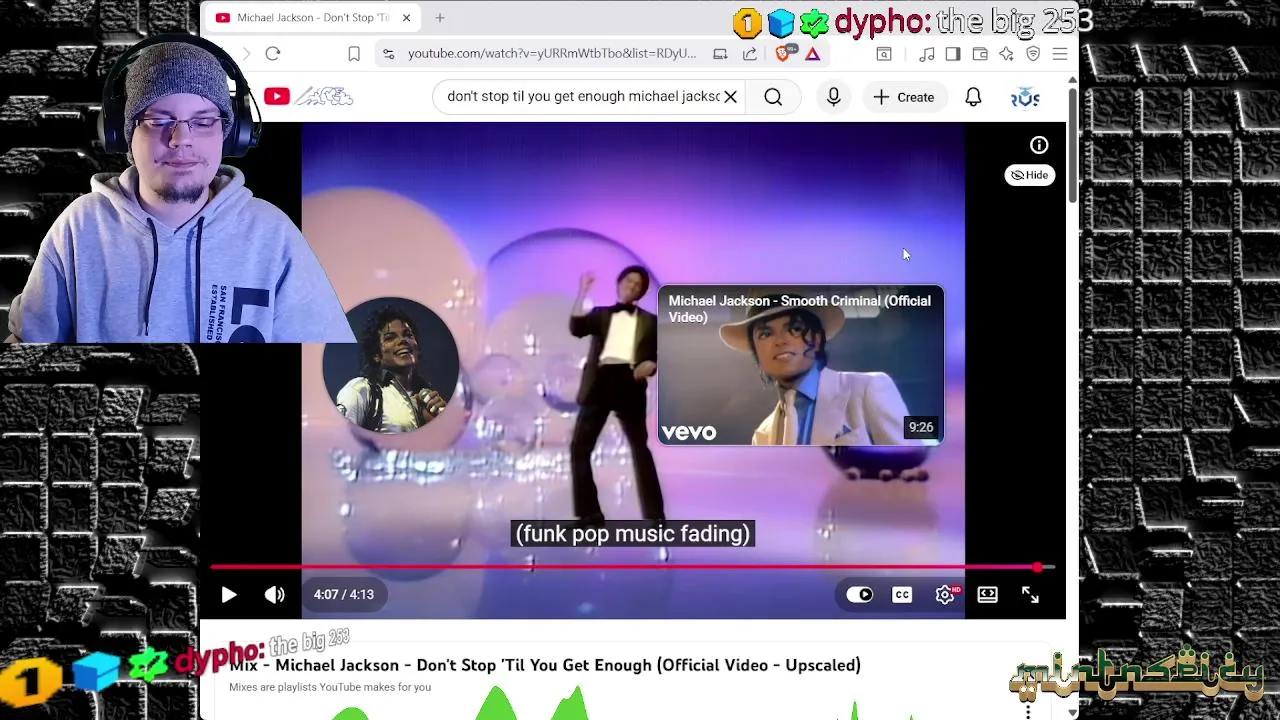
Task: Click the Brave Rewards triangle icon
Action: 813,54
